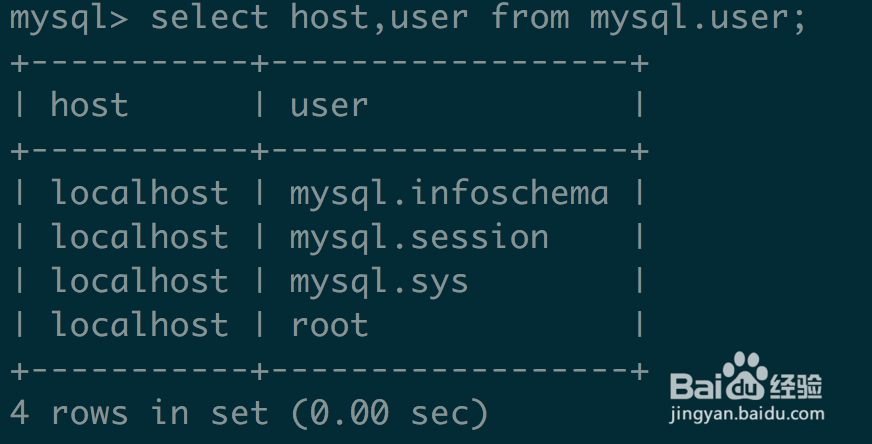Select the mysql.infoschema user cell
Screen dimensions: 872x444
tap(449, 193)
